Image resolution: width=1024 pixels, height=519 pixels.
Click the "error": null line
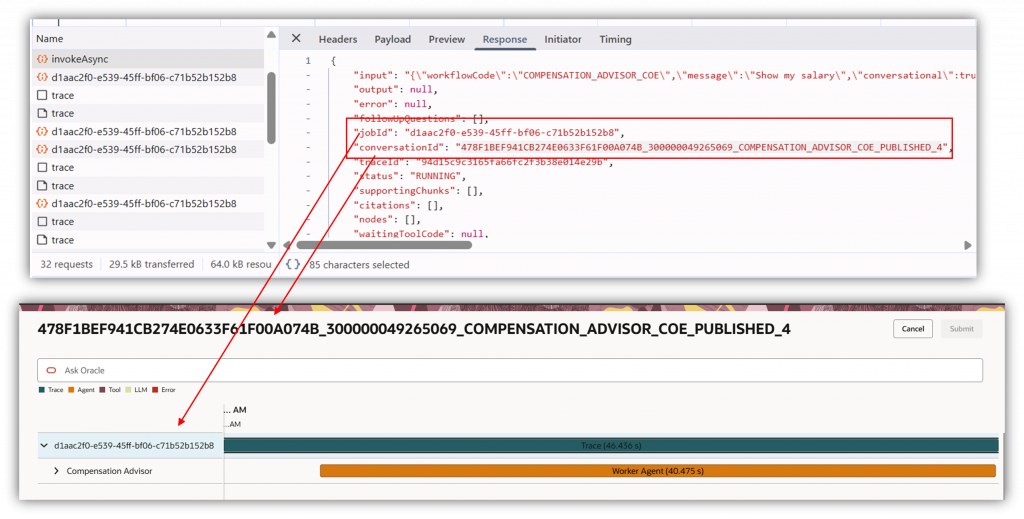pos(392,104)
